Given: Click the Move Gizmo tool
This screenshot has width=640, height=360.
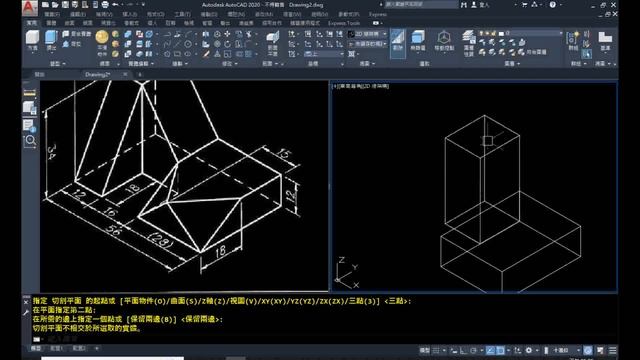Looking at the screenshot, I should point(444,42).
